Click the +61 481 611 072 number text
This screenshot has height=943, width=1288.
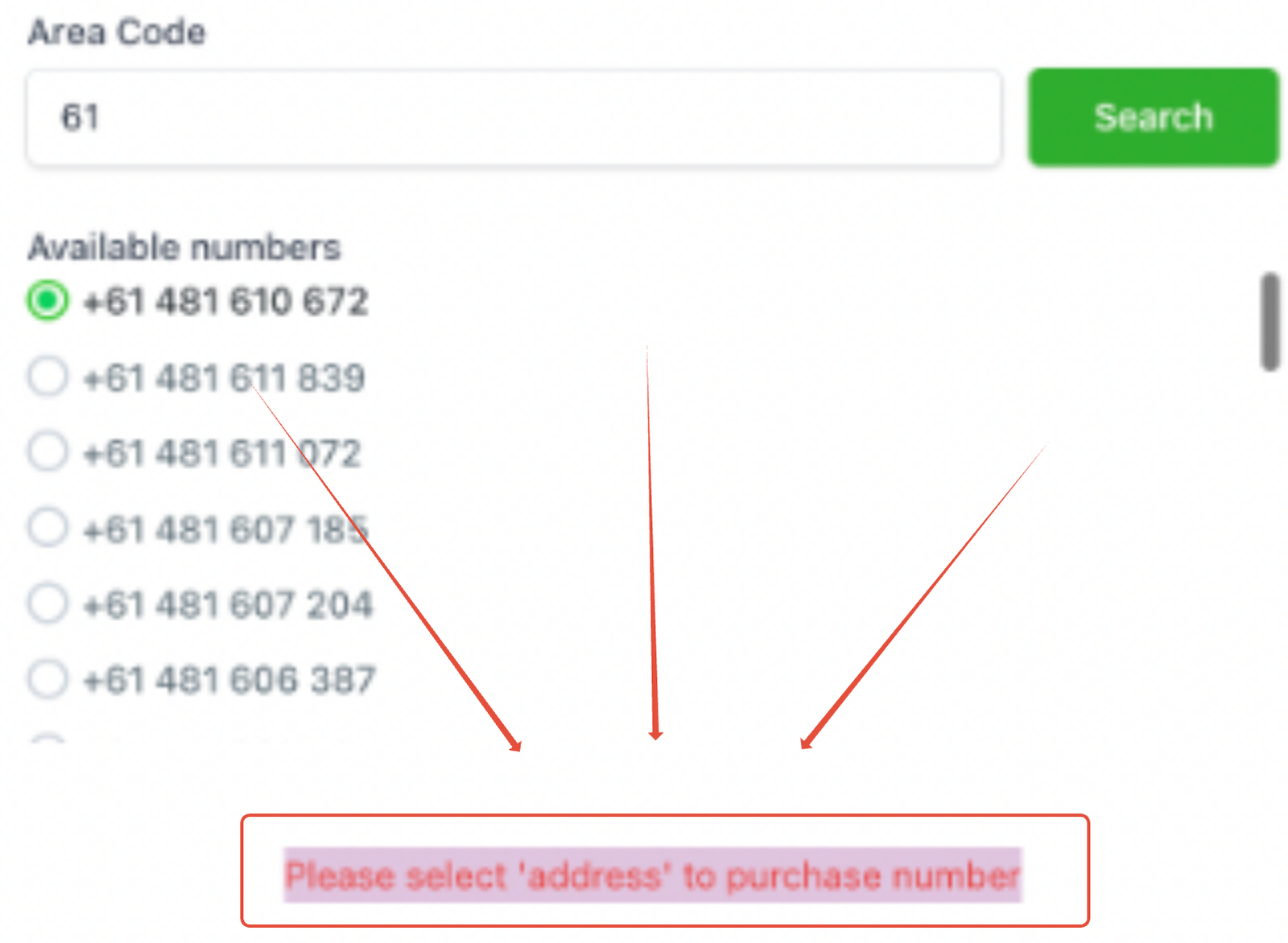pos(222,453)
